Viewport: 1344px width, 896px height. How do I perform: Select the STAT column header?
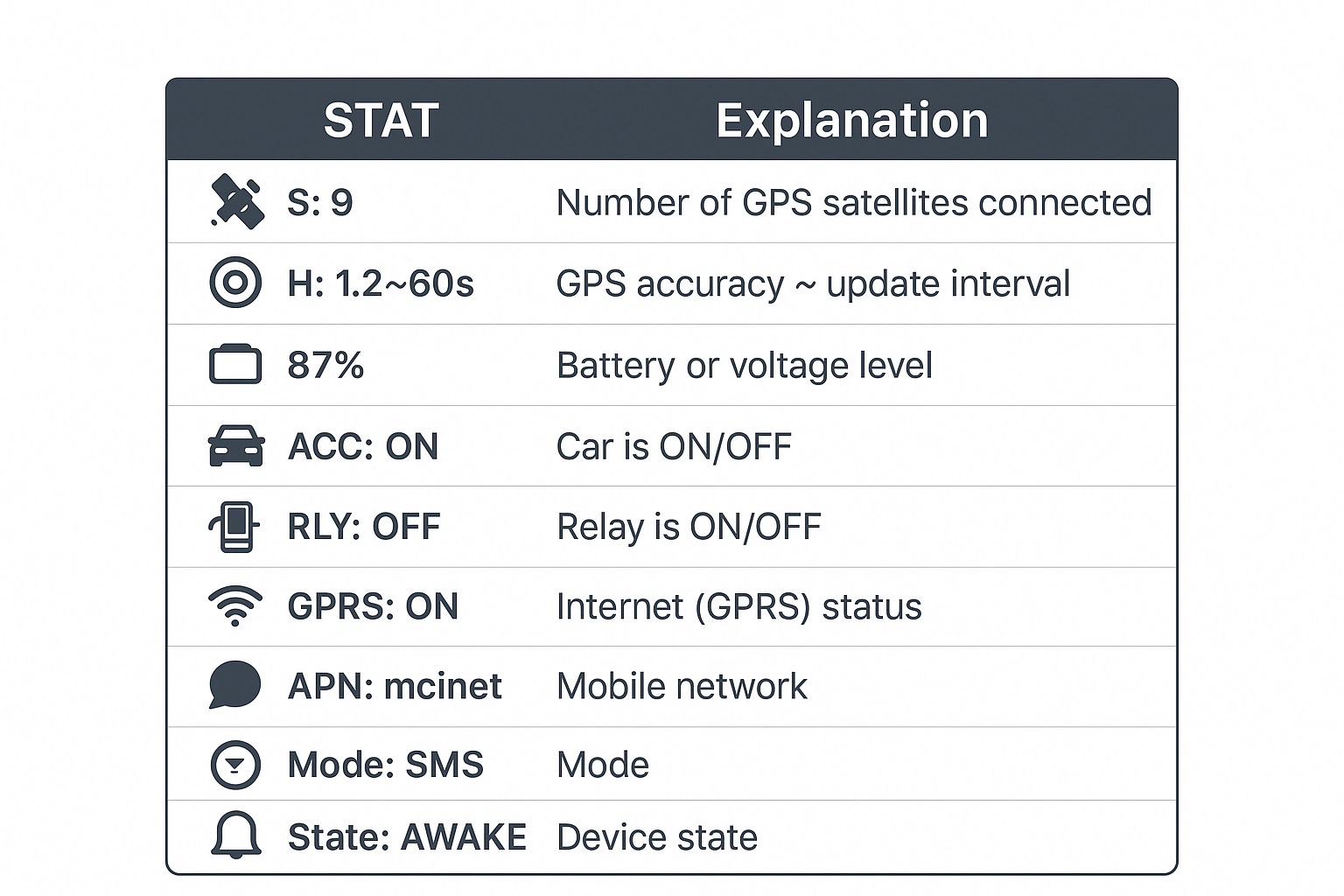pos(381,121)
